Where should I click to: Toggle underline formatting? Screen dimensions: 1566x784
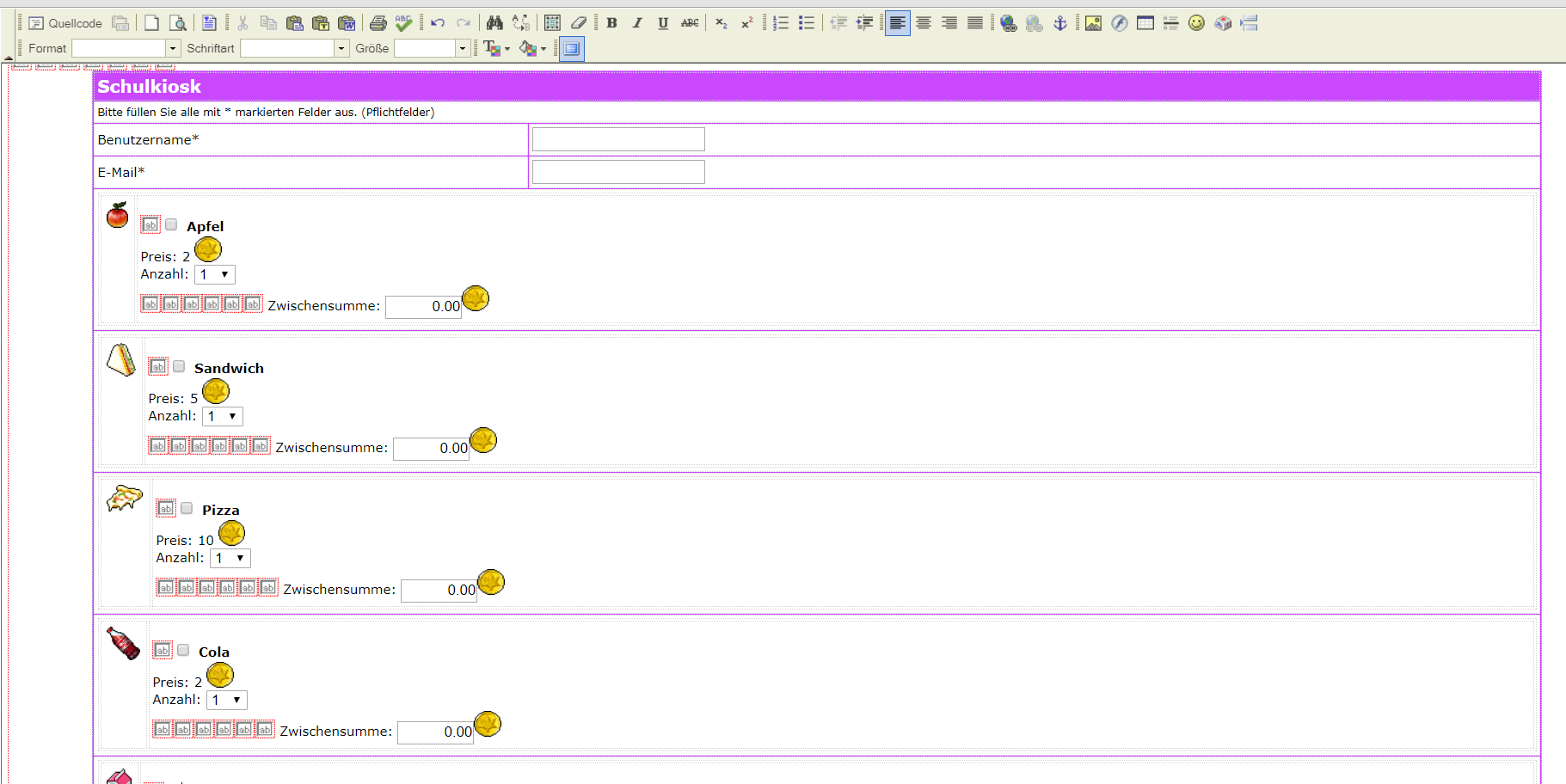(663, 23)
